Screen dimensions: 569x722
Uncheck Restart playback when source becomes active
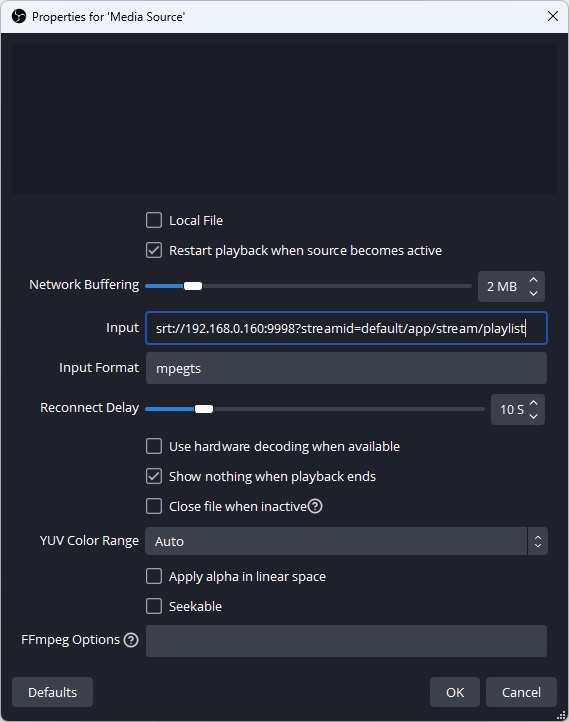click(x=154, y=250)
